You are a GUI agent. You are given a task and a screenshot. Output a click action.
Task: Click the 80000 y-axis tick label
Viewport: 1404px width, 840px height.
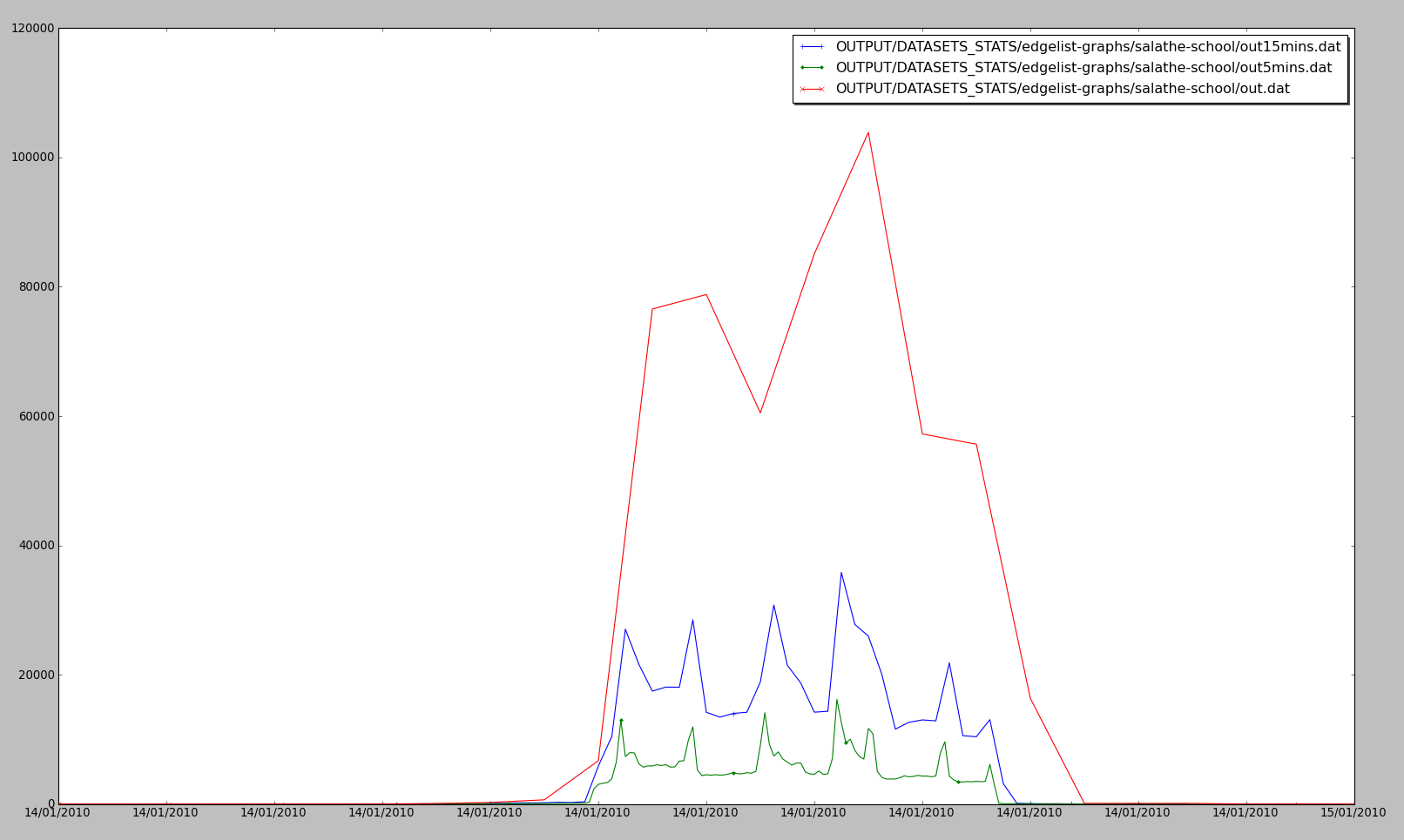point(36,287)
